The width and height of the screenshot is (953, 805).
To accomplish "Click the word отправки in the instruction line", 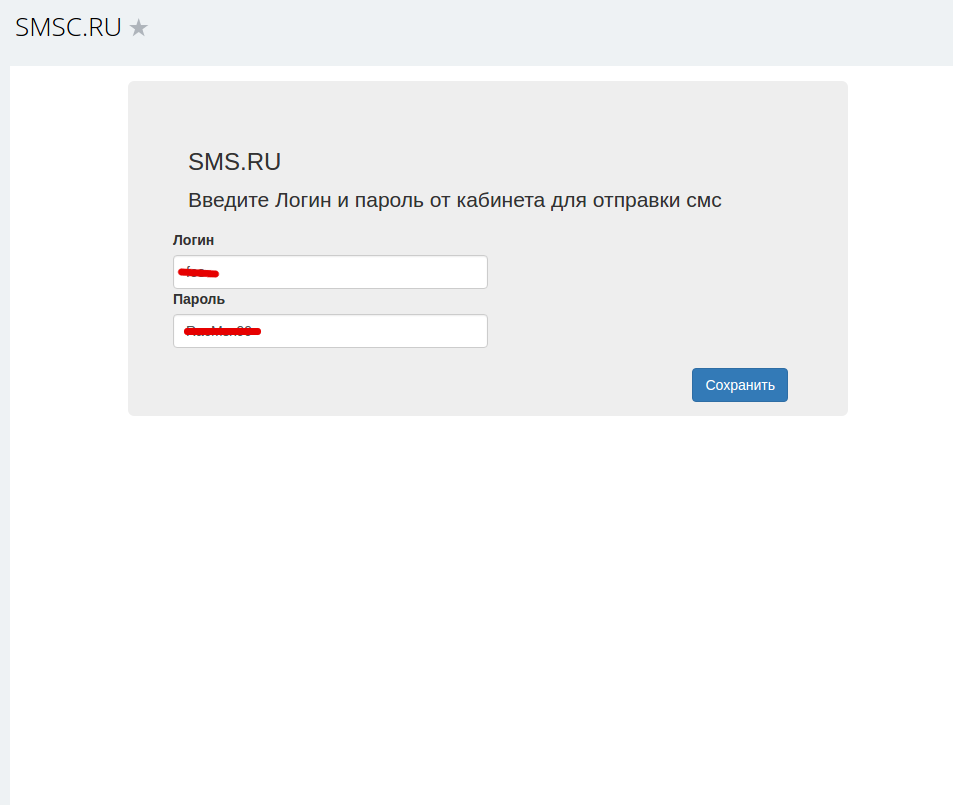I will pos(636,201).
